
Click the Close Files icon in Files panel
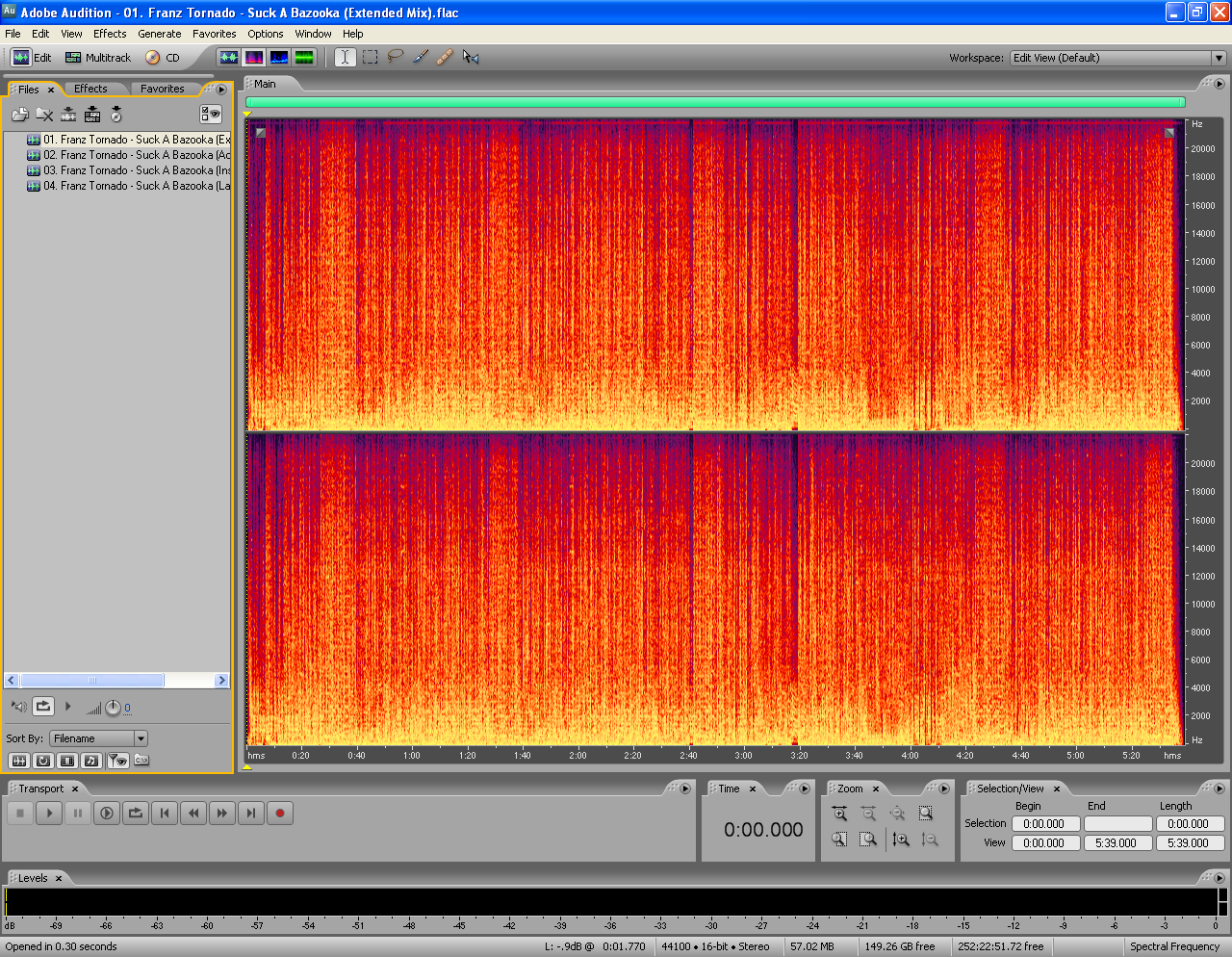[44, 115]
